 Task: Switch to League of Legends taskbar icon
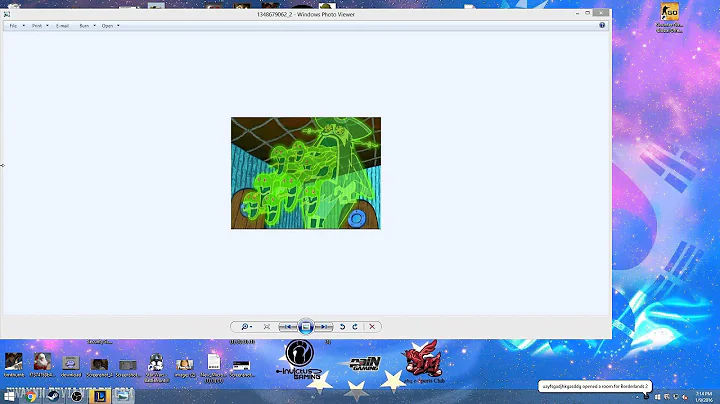pos(100,396)
